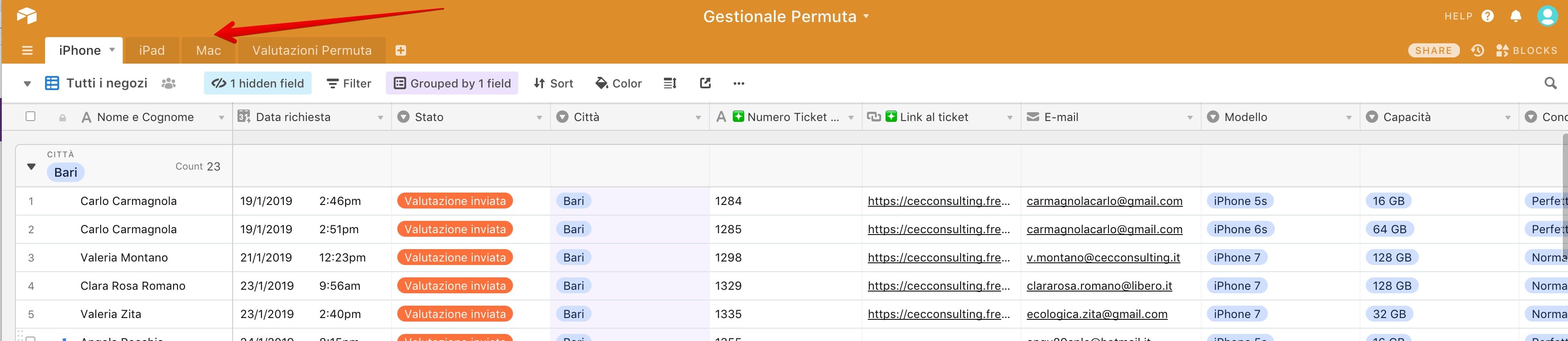
Task: Open the Sort options
Action: (553, 83)
